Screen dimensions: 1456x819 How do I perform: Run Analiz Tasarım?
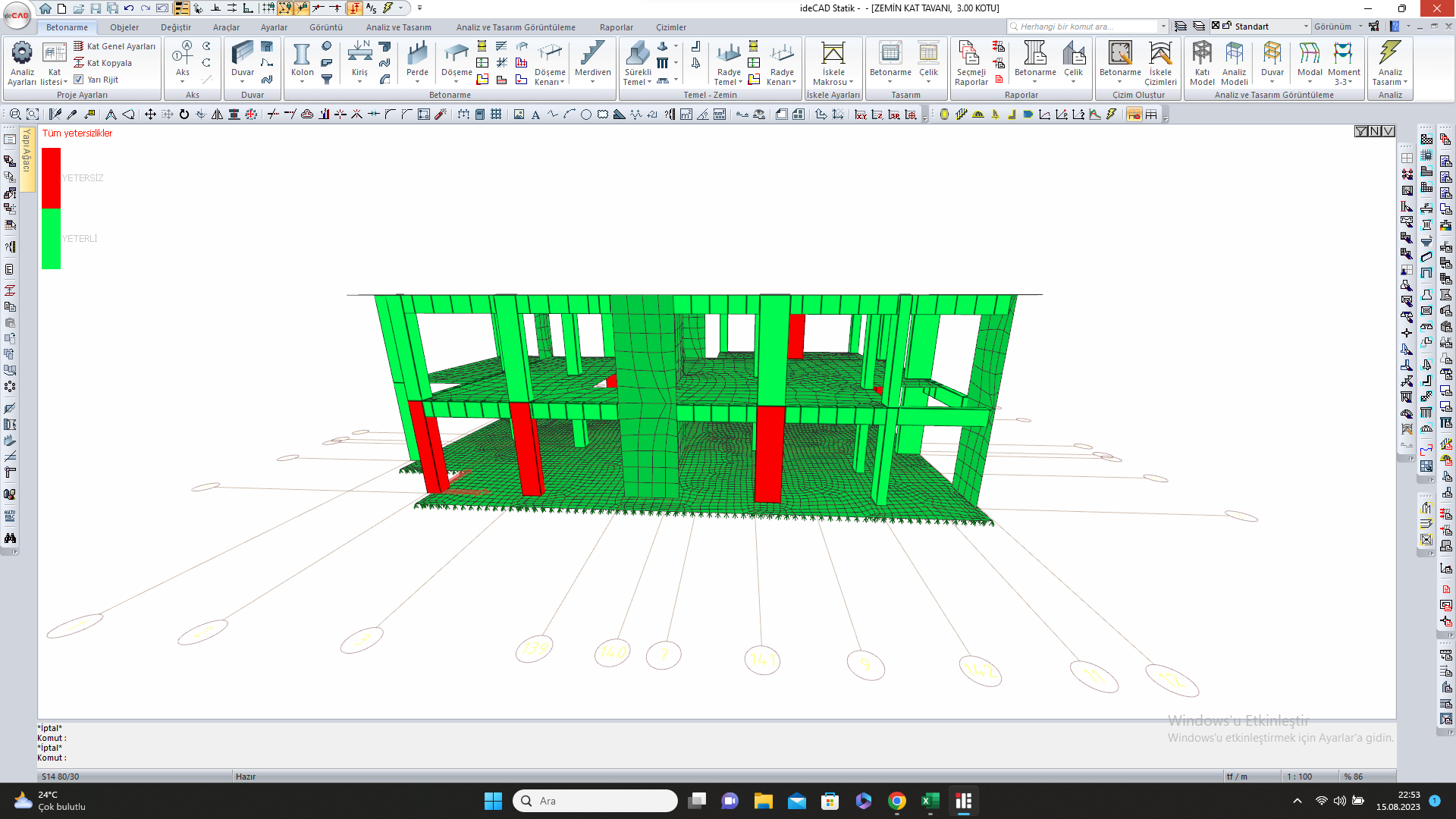point(1389,64)
